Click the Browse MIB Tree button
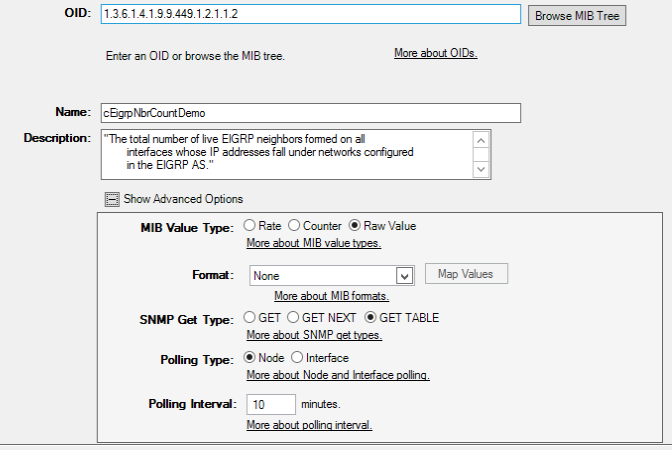The width and height of the screenshot is (672, 450). tap(577, 16)
